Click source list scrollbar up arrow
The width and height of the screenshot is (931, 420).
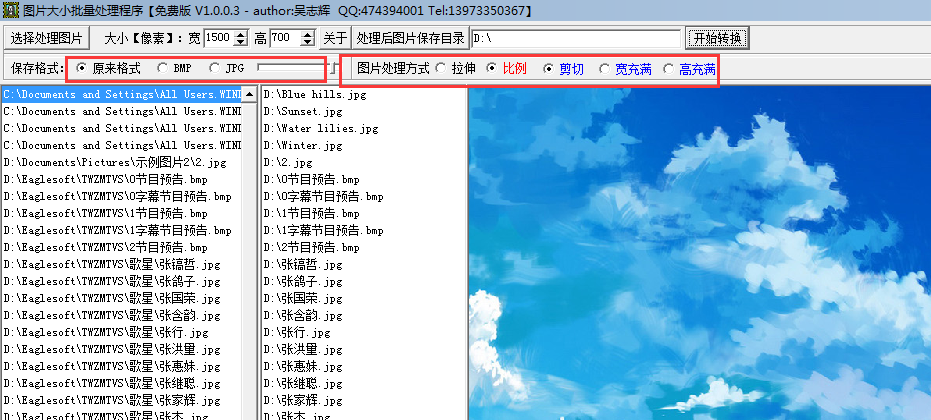point(250,94)
